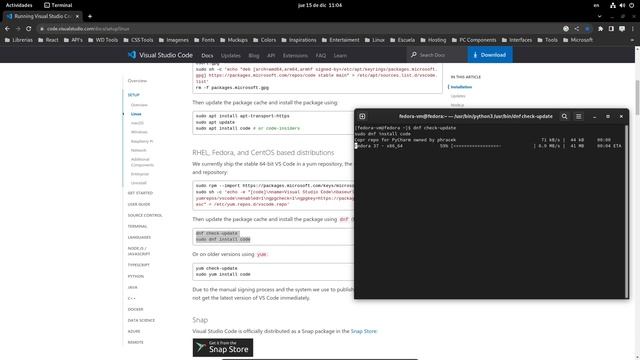
Task: Open the tab search dropdown arrow
Action: [x=599, y=16]
